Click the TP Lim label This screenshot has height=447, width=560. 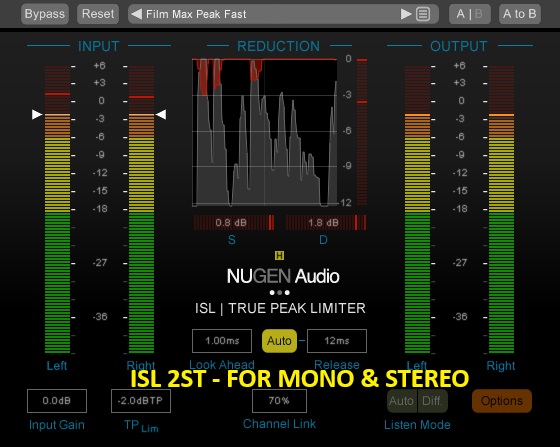pyautogui.click(x=141, y=426)
